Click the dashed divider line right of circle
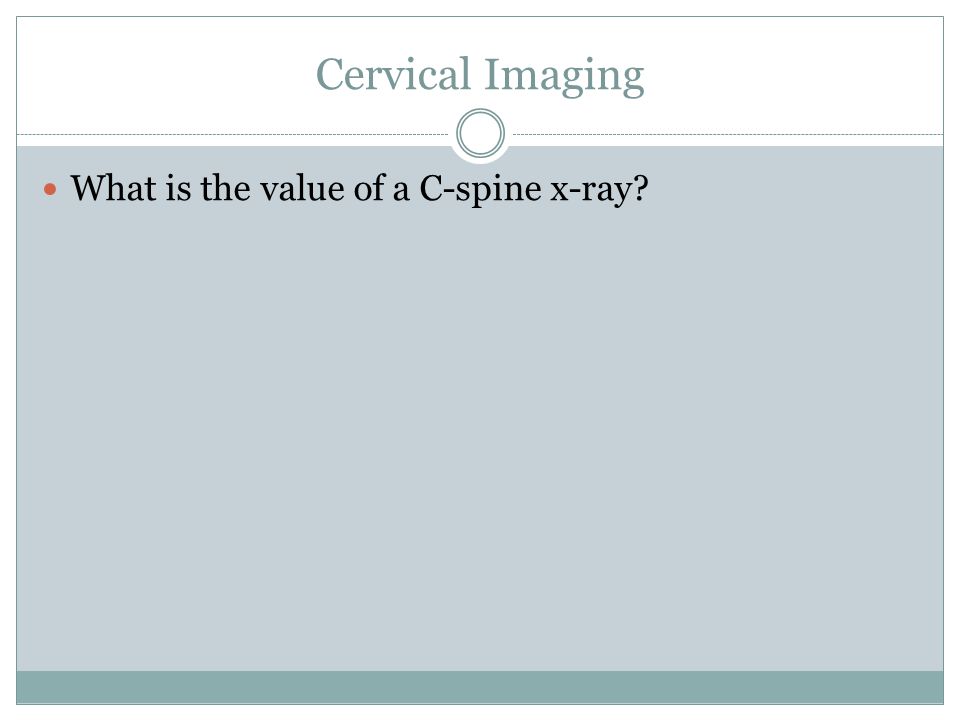The image size is (960, 720). coord(727,134)
